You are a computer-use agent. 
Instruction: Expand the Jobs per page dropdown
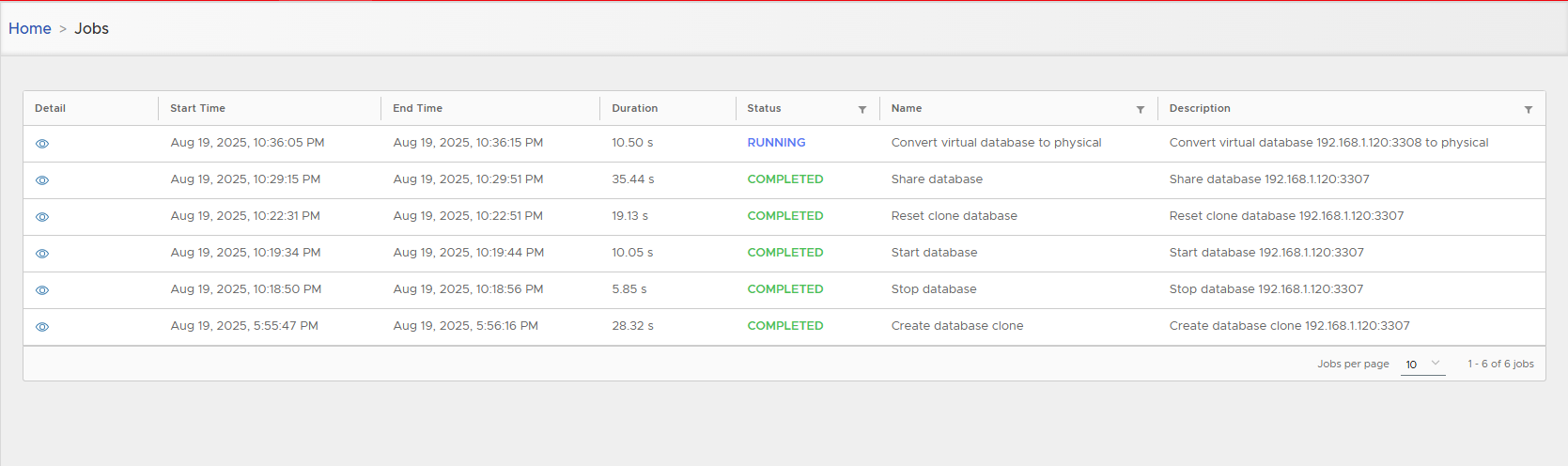coord(1422,365)
